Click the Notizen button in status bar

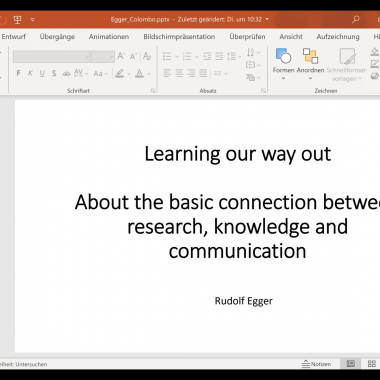click(x=316, y=364)
